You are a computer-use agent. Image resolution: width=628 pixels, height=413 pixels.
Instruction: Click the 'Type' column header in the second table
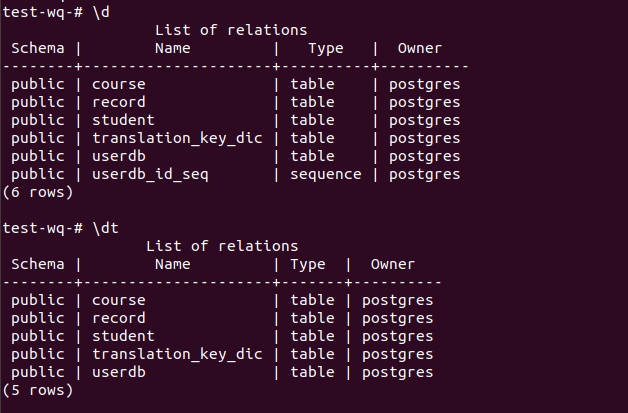[x=308, y=265]
